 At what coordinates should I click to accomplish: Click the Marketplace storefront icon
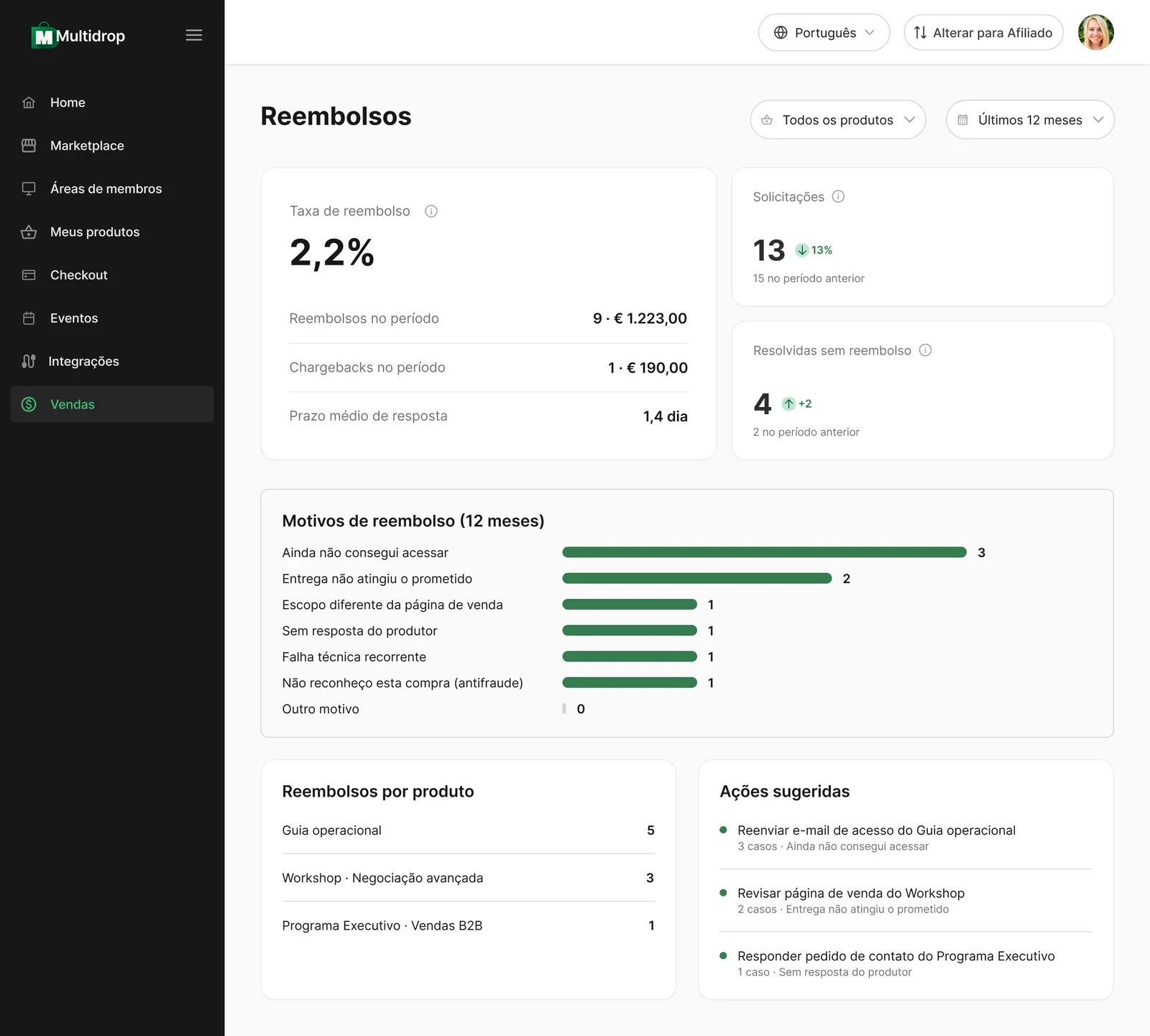click(x=29, y=146)
